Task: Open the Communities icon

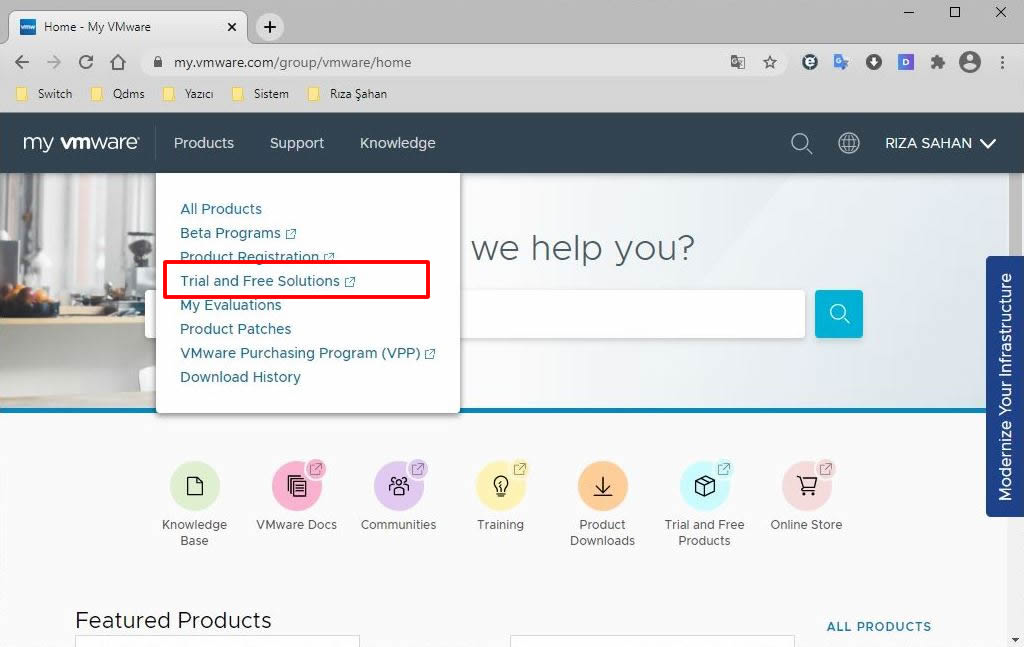Action: coord(398,486)
